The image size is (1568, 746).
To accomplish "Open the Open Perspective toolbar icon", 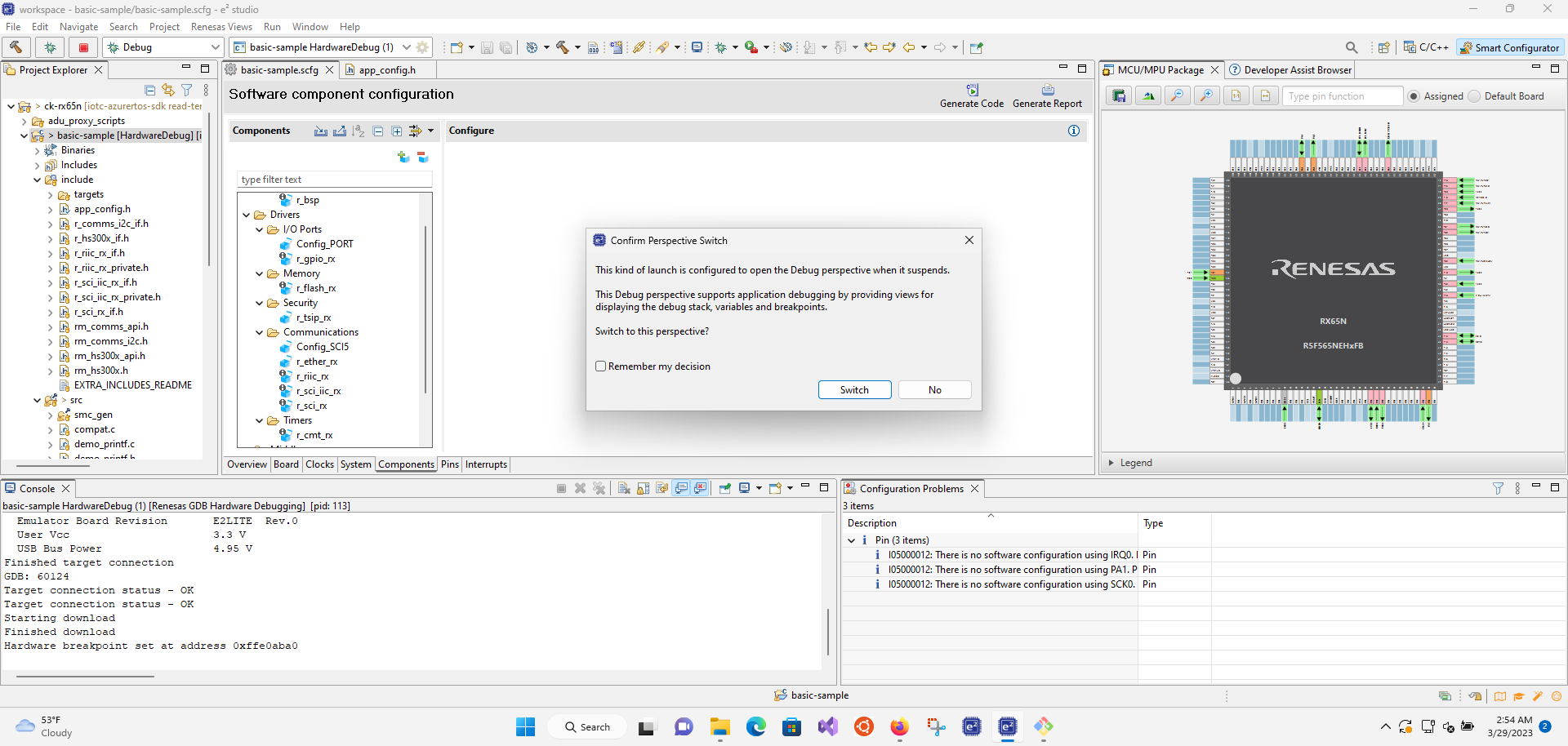I will [1383, 47].
